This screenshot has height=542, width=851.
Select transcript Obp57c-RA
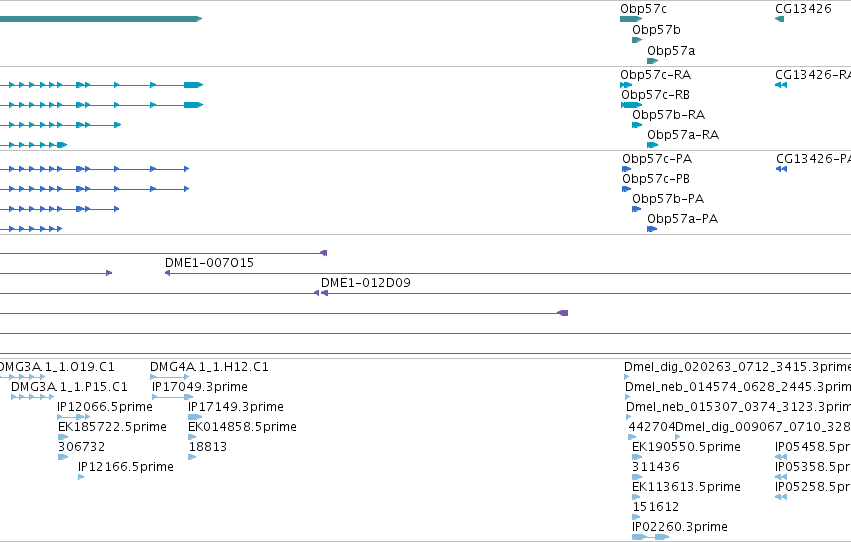pos(656,75)
